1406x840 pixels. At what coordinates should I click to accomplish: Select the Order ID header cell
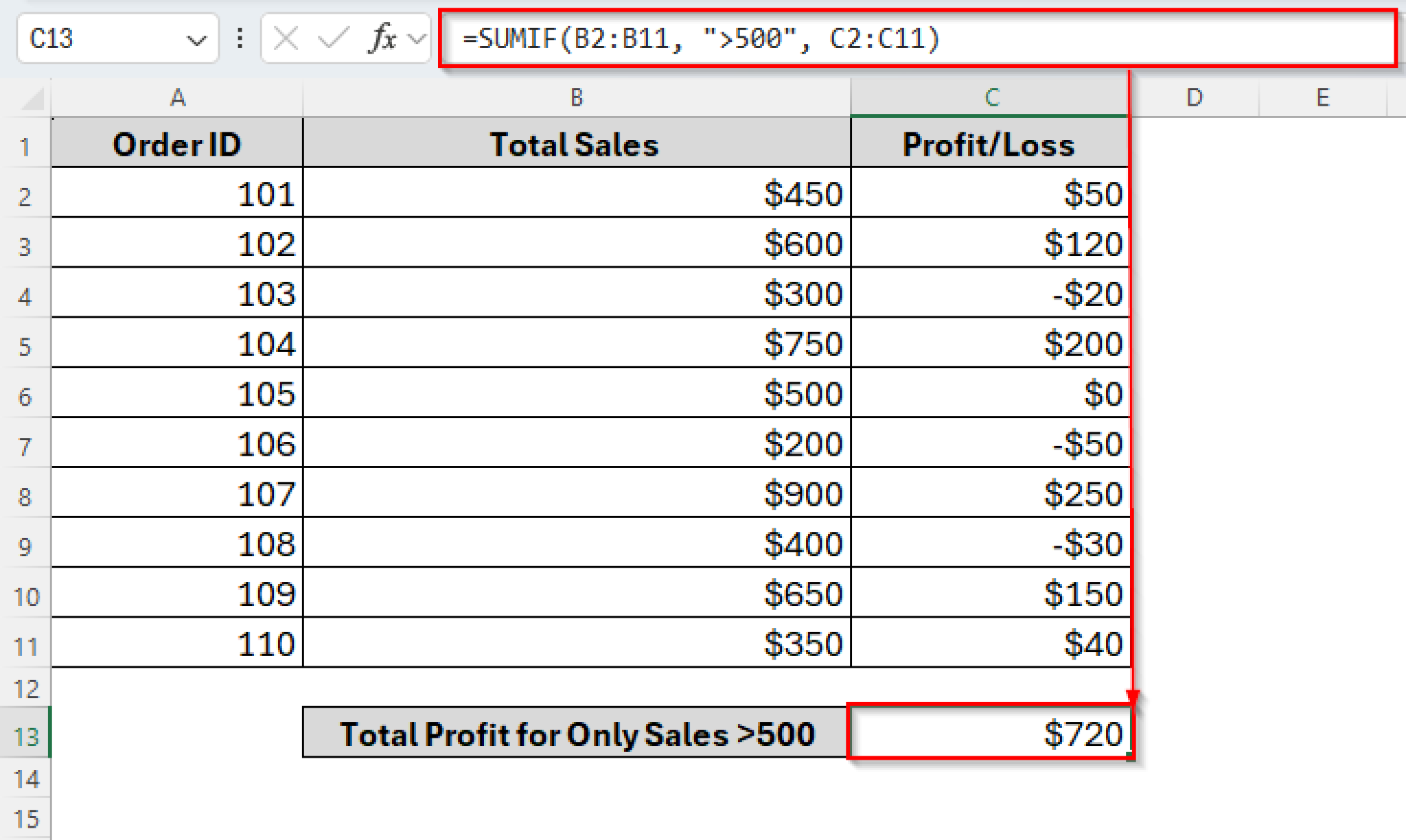(177, 144)
